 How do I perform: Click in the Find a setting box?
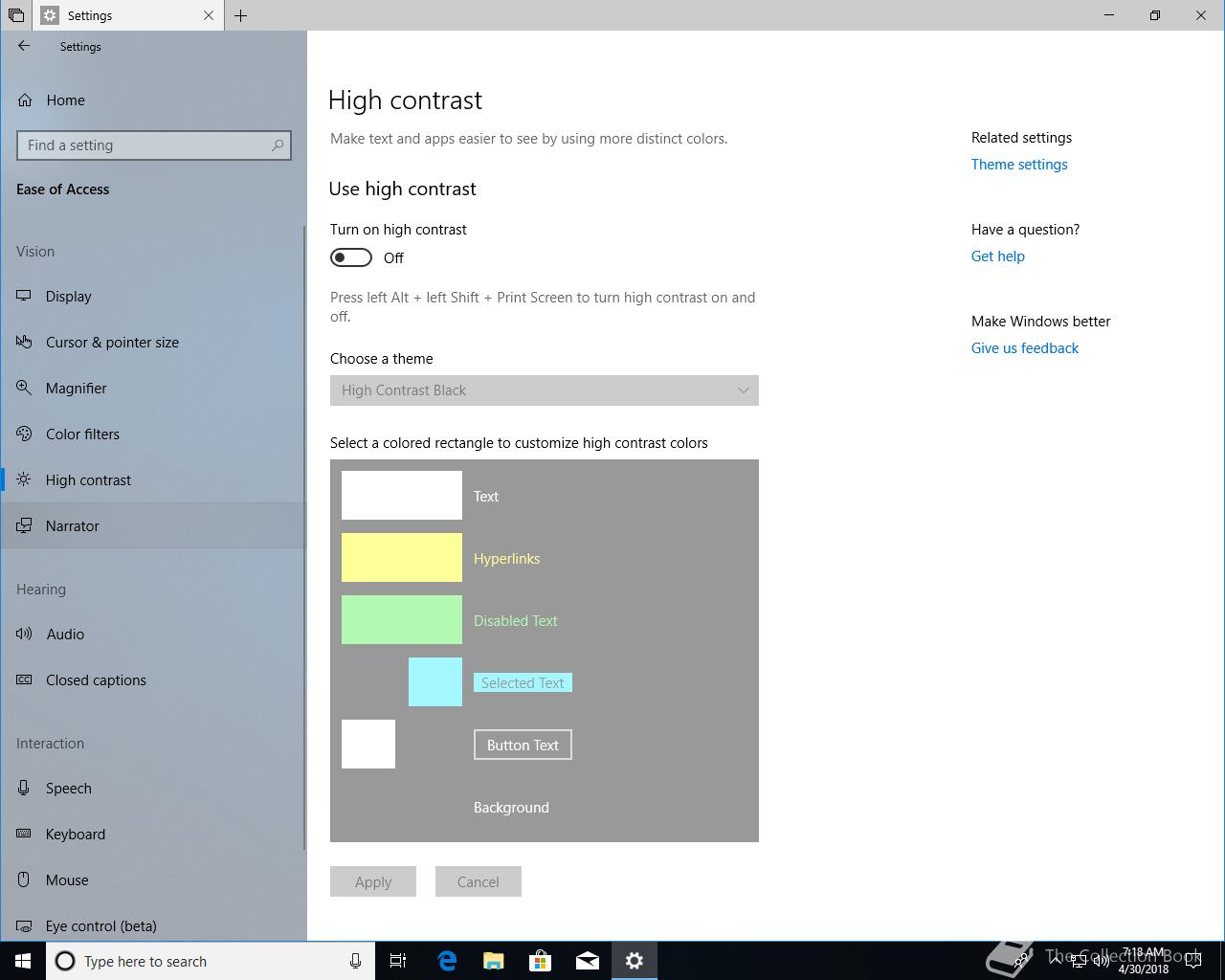point(153,145)
